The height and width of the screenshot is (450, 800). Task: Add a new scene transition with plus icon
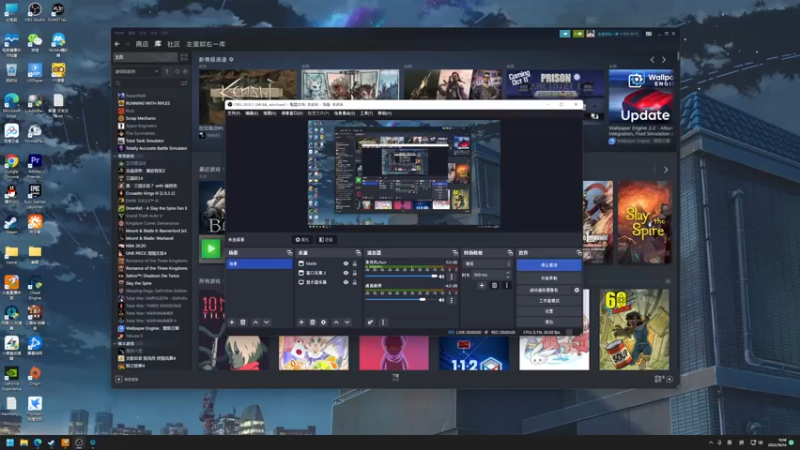pyautogui.click(x=482, y=286)
